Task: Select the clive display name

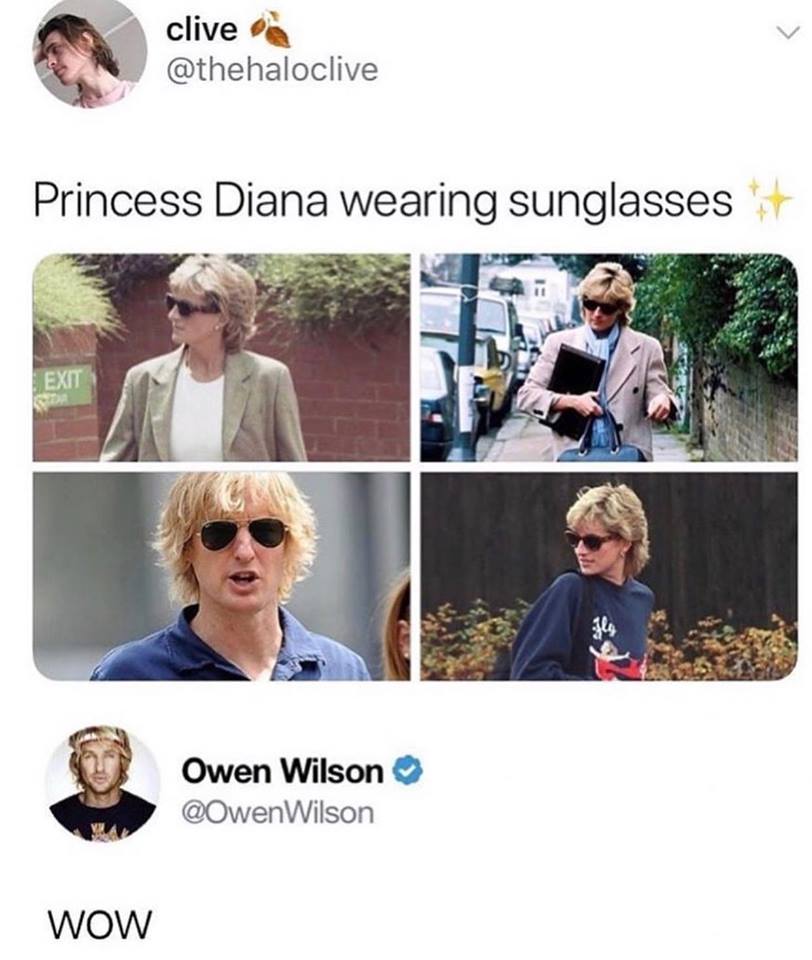Action: 201,29
